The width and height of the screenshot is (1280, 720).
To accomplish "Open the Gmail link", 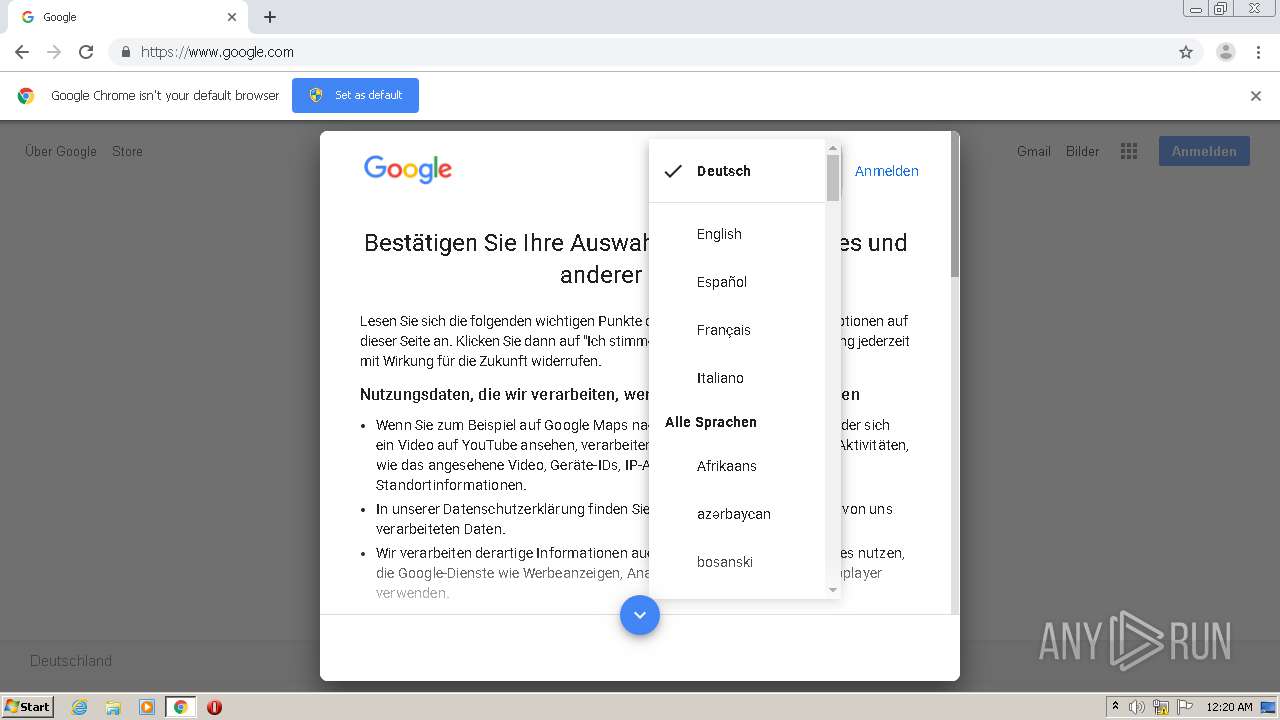I will pos(1034,151).
